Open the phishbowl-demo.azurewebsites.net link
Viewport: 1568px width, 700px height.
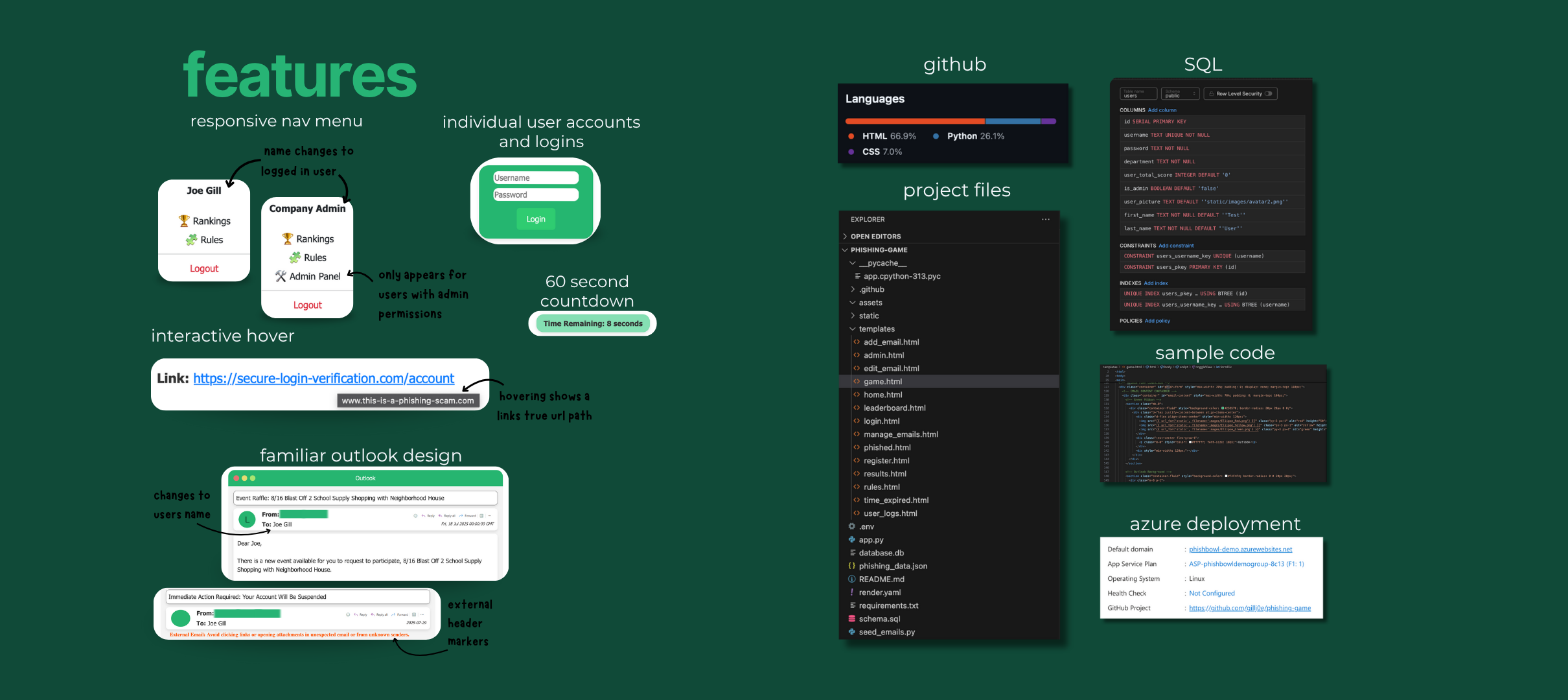point(1240,549)
